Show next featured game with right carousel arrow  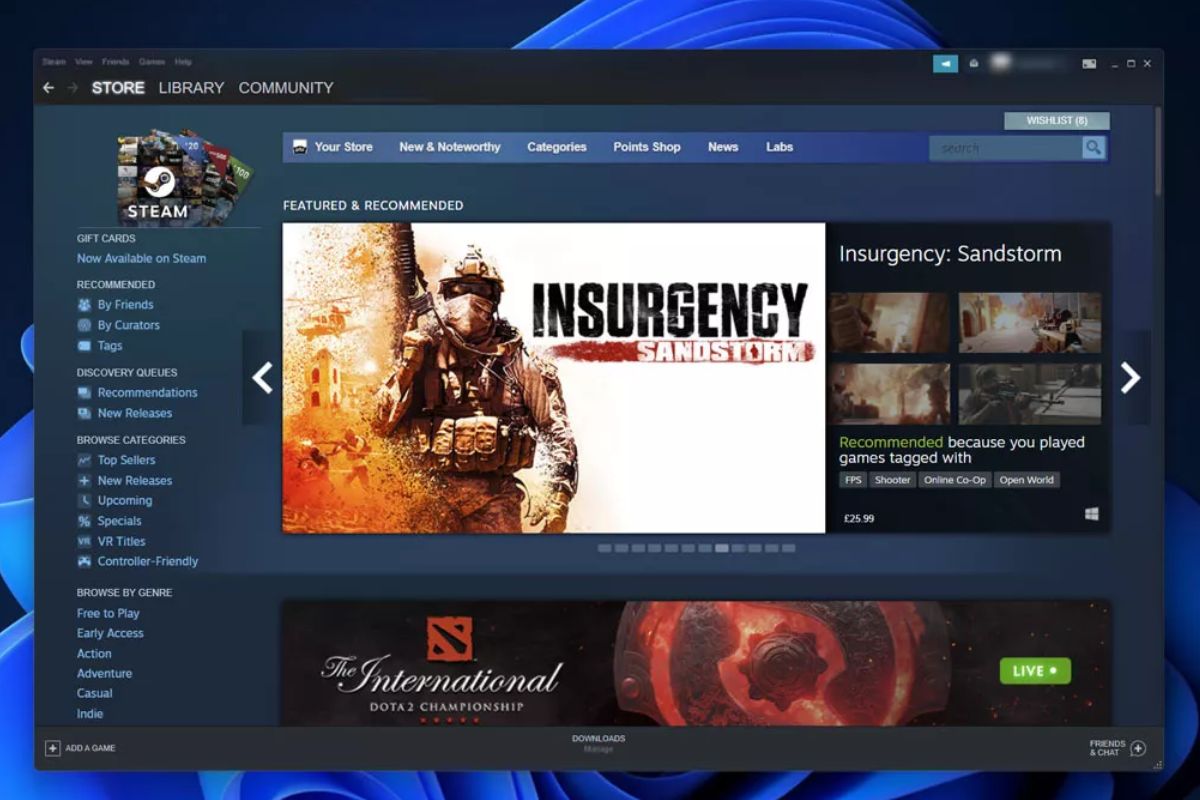1130,377
